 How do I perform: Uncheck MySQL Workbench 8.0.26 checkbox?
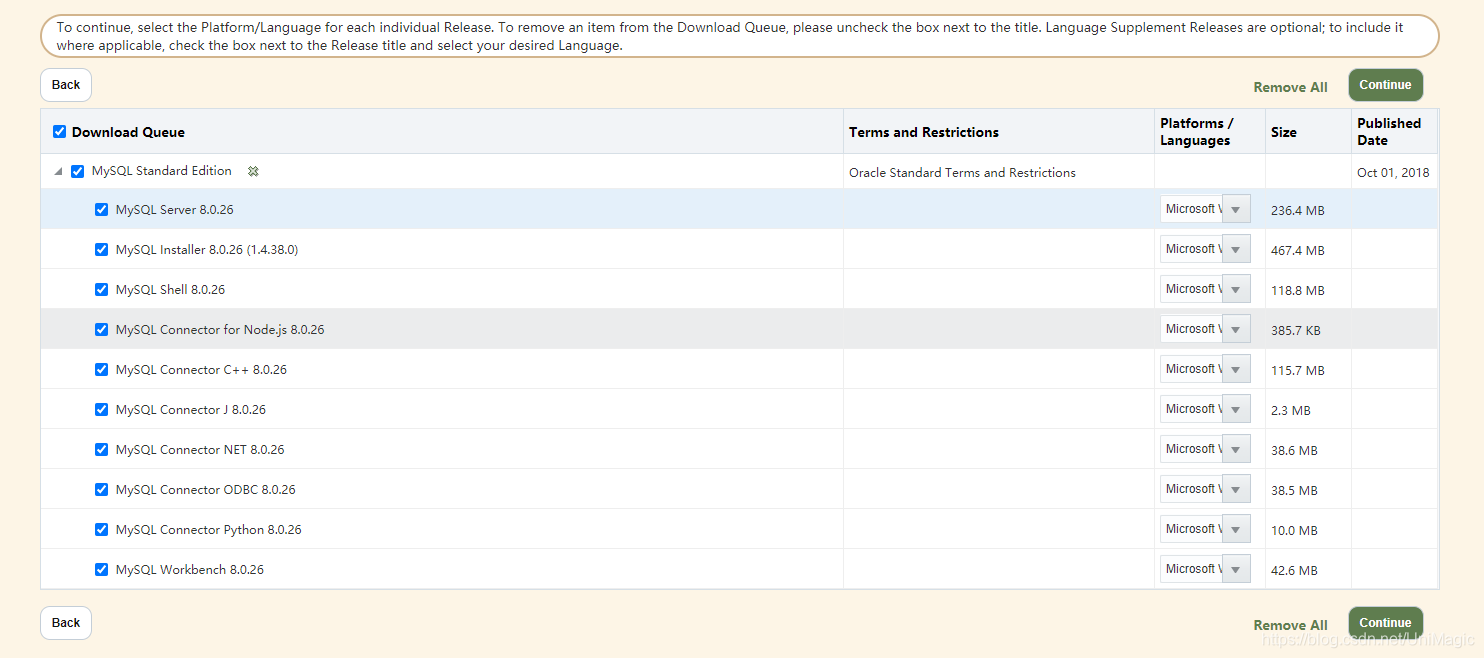tap(101, 569)
